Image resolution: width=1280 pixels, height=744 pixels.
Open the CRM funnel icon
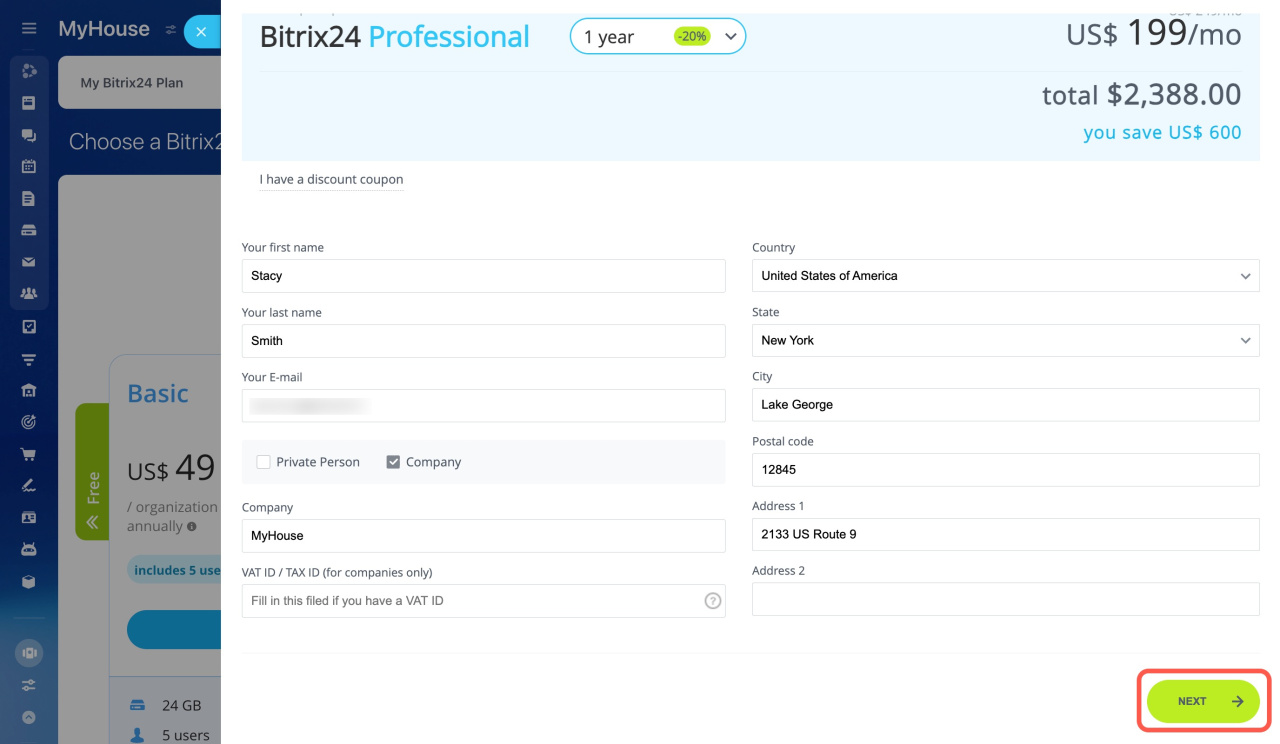click(29, 358)
